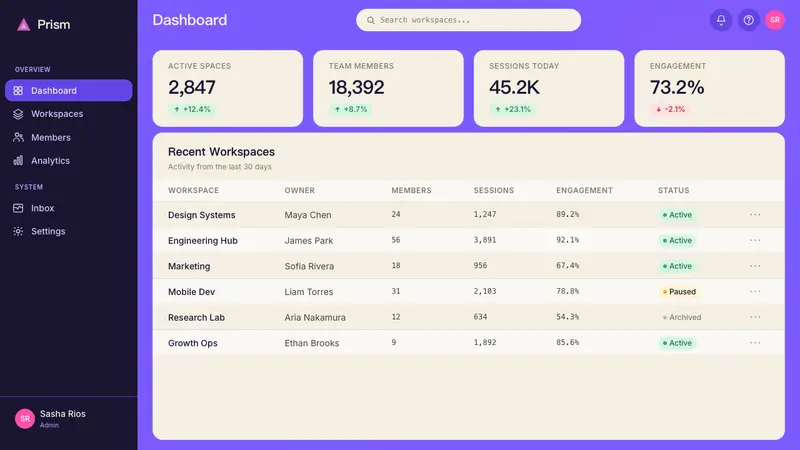This screenshot has width=800, height=450.
Task: Click the 92.1% engagement value
Action: tap(567, 240)
